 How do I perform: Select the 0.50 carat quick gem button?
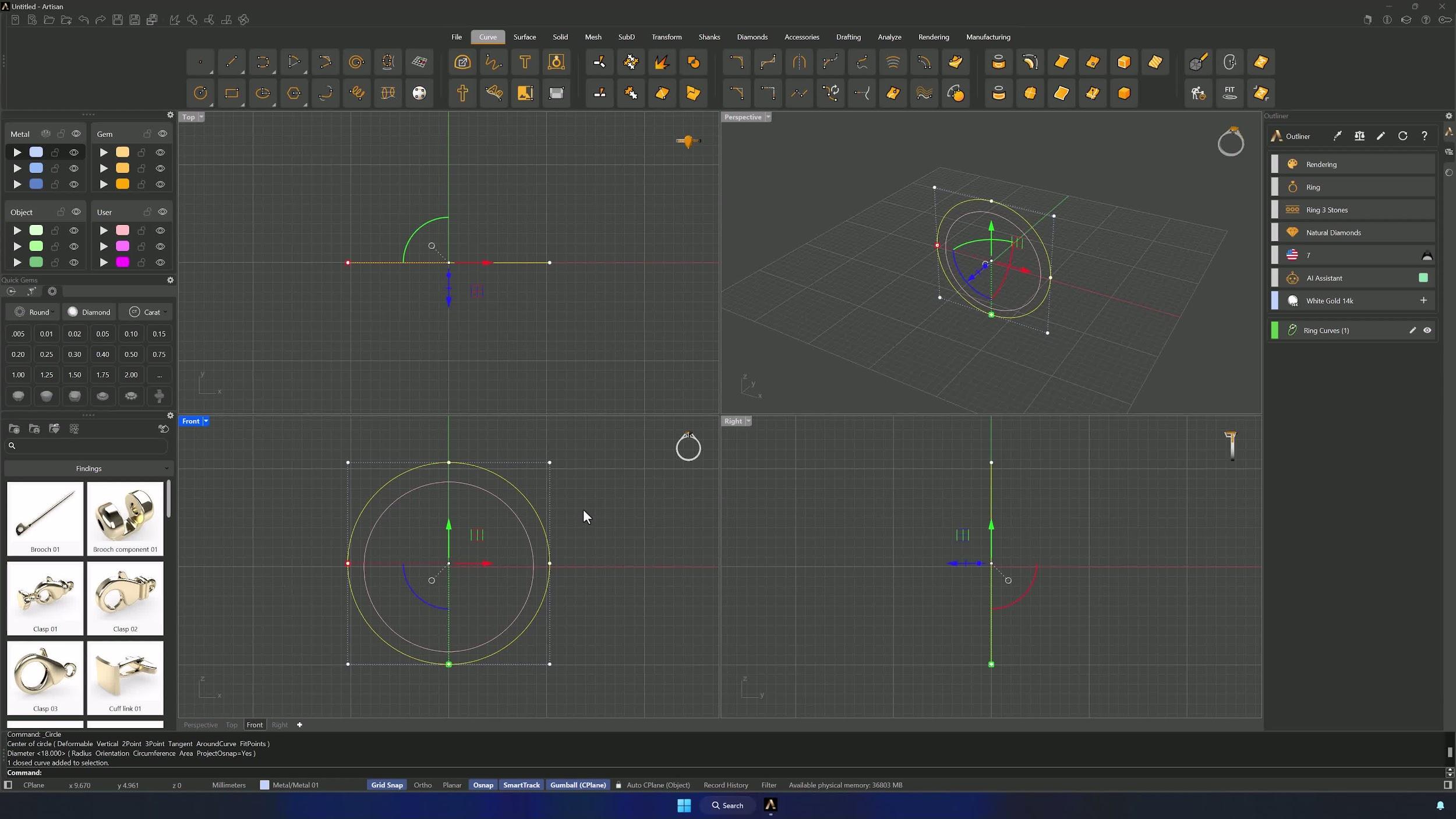131,354
